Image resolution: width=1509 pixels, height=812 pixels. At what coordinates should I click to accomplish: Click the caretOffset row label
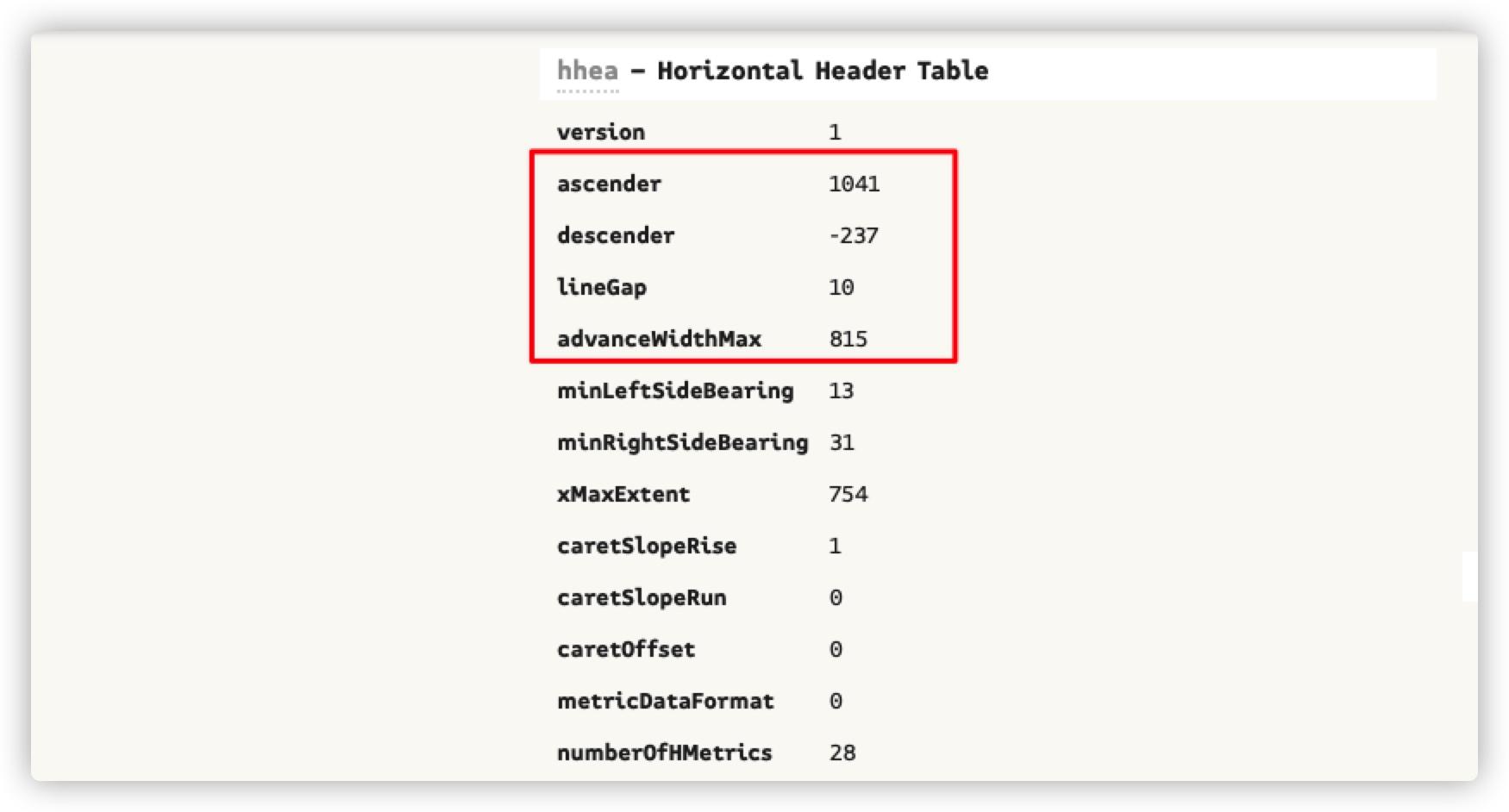pyautogui.click(x=626, y=649)
